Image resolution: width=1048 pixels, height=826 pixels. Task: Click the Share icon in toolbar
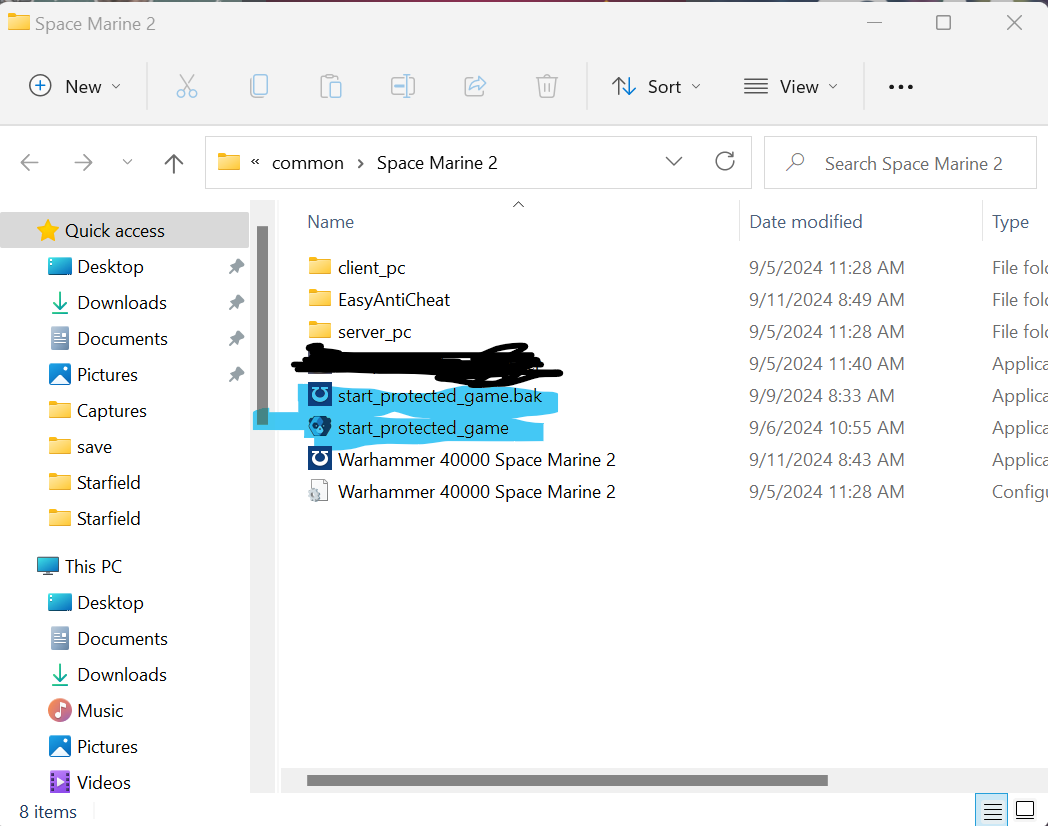[475, 87]
